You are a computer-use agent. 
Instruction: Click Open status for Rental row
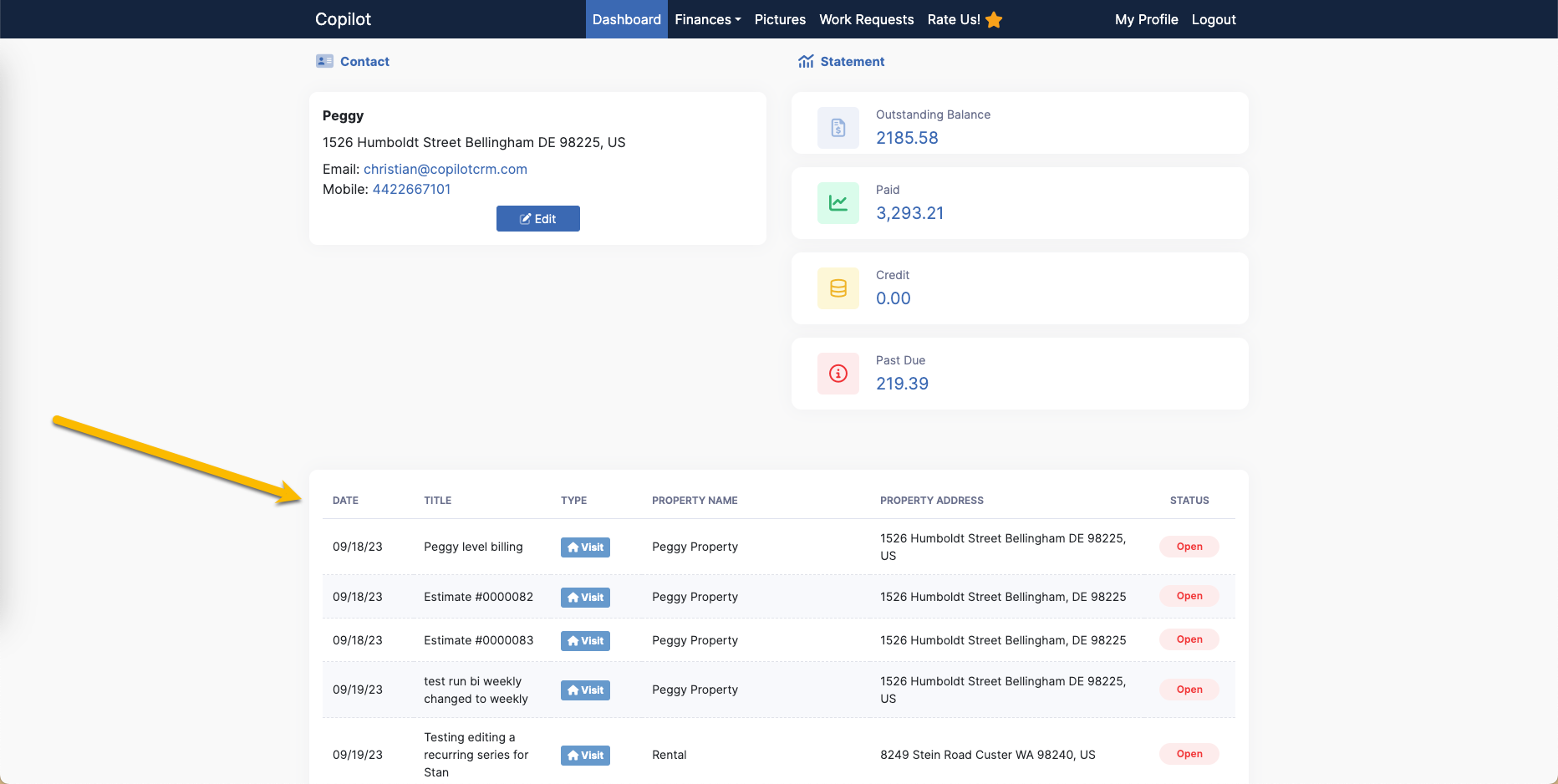tap(1189, 754)
